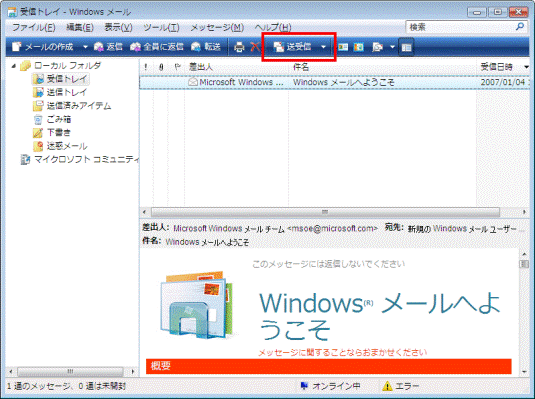Click the オンライン中 status indicator
535x399 pixels.
[330, 386]
